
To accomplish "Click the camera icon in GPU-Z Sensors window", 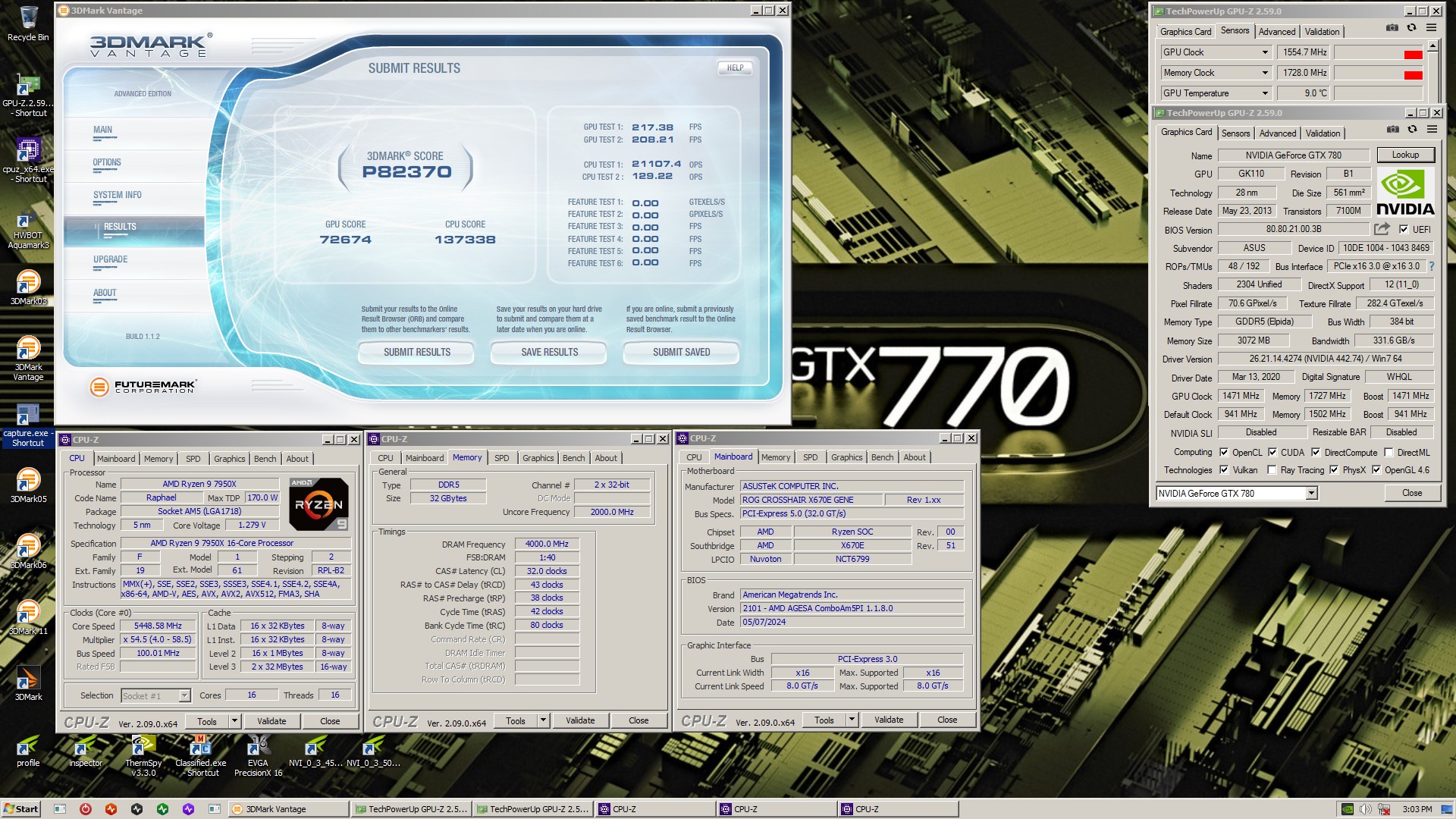I will click(x=1392, y=27).
